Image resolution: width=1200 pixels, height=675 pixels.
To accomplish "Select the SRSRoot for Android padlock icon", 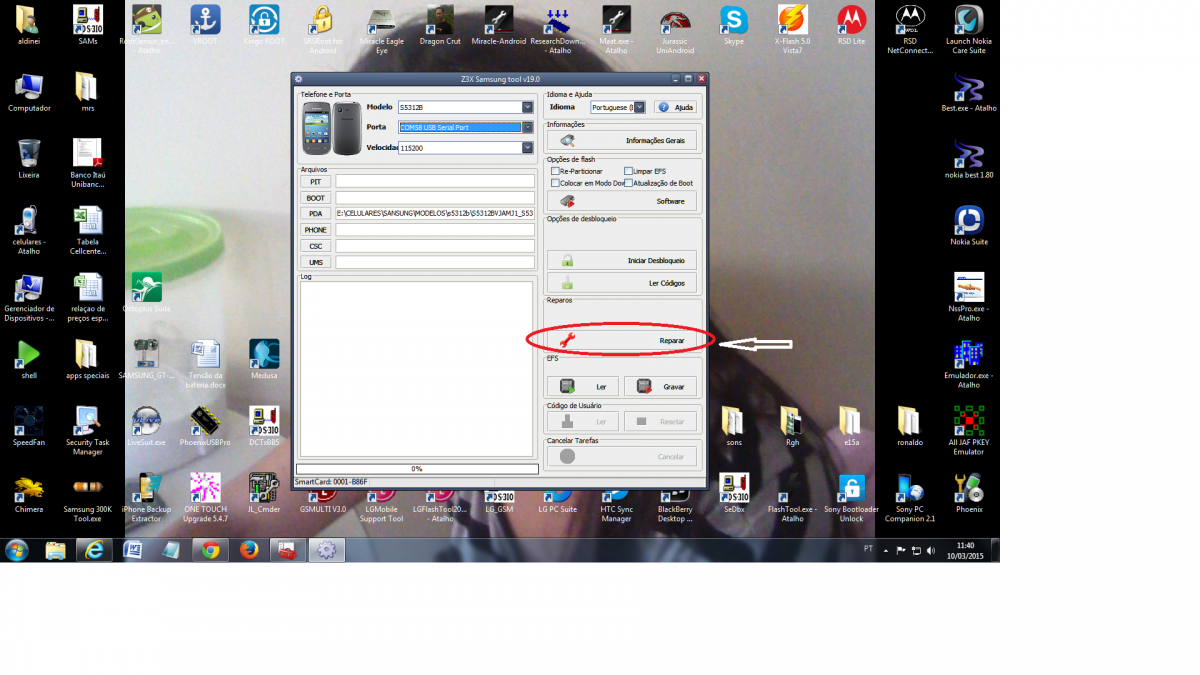I will [x=322, y=30].
